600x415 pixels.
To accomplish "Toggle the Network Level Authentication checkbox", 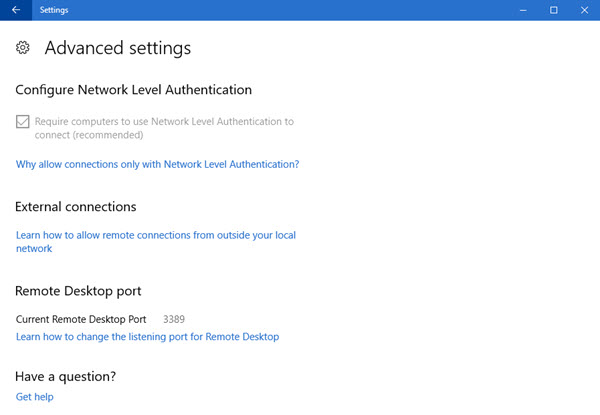I will (23, 122).
